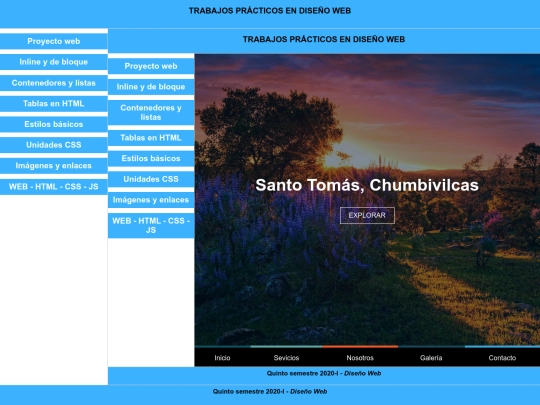
Task: Open WEB - HTML - CSS - JS outer sidebar
Action: coord(54,187)
